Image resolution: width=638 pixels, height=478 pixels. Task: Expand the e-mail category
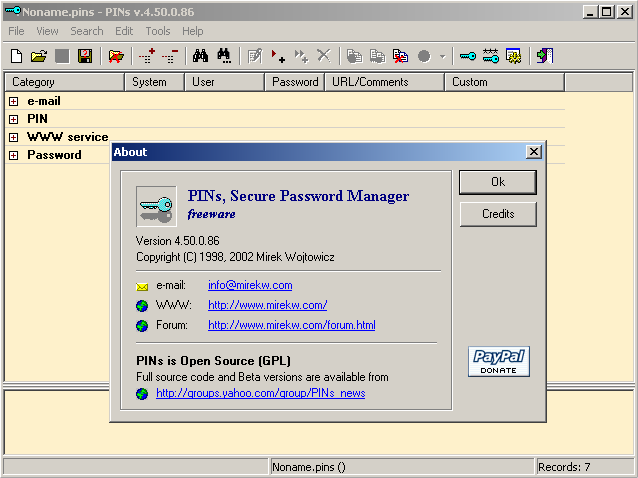pos(14,101)
